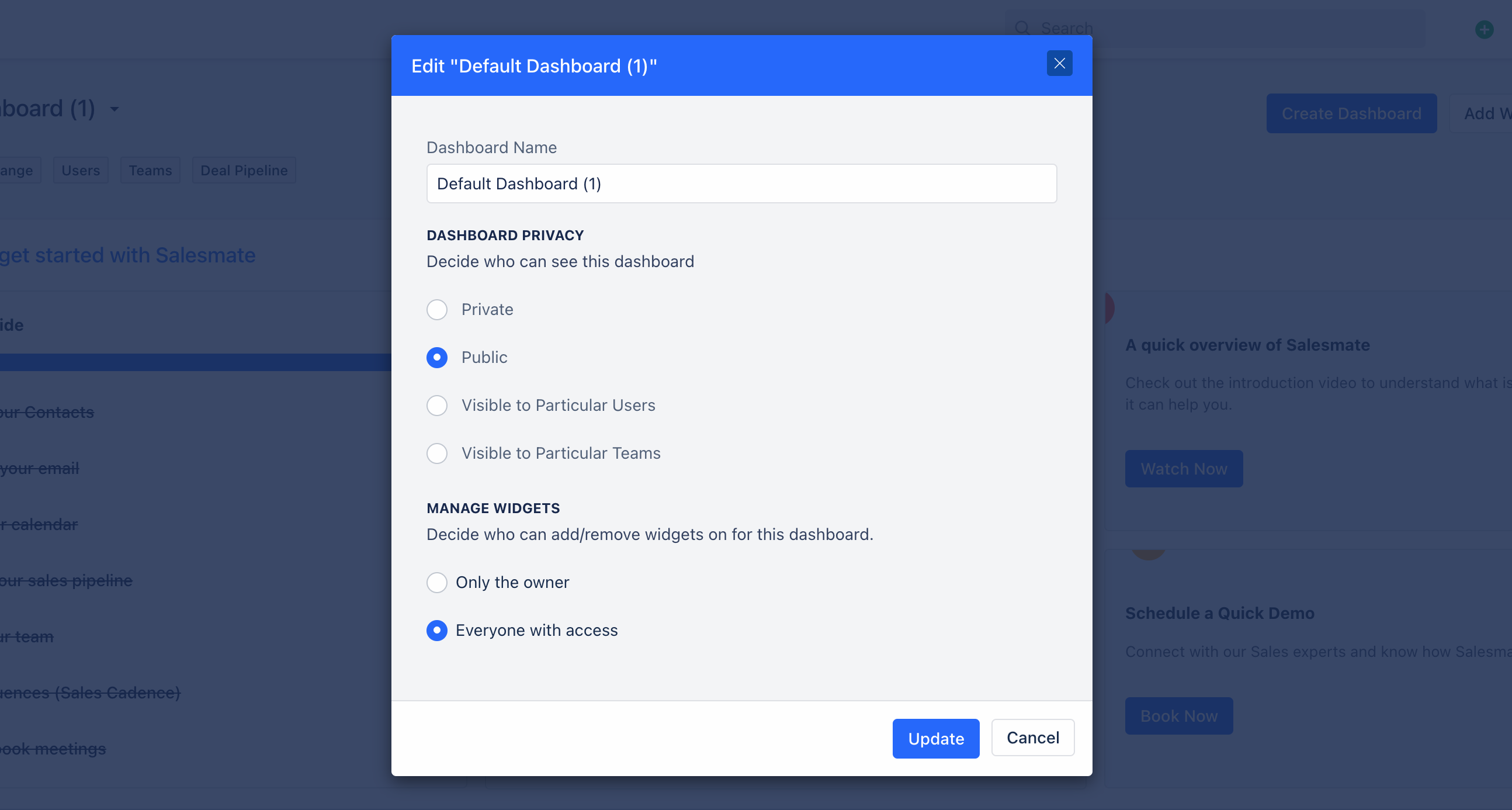The height and width of the screenshot is (810, 1512).
Task: Click the Watch Now button
Action: 1183,469
